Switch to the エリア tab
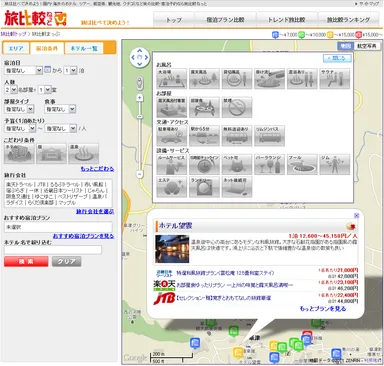Screen dimensions: 384x366 pyautogui.click(x=16, y=48)
